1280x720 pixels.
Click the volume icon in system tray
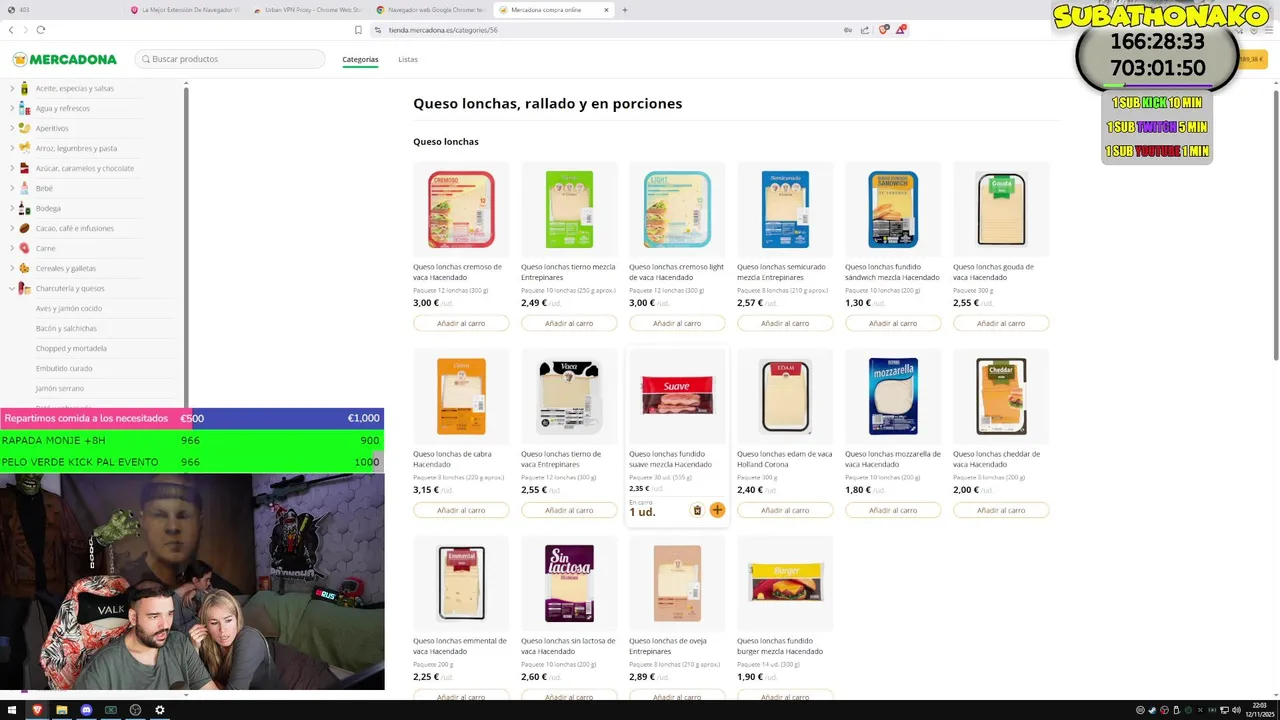1236,710
